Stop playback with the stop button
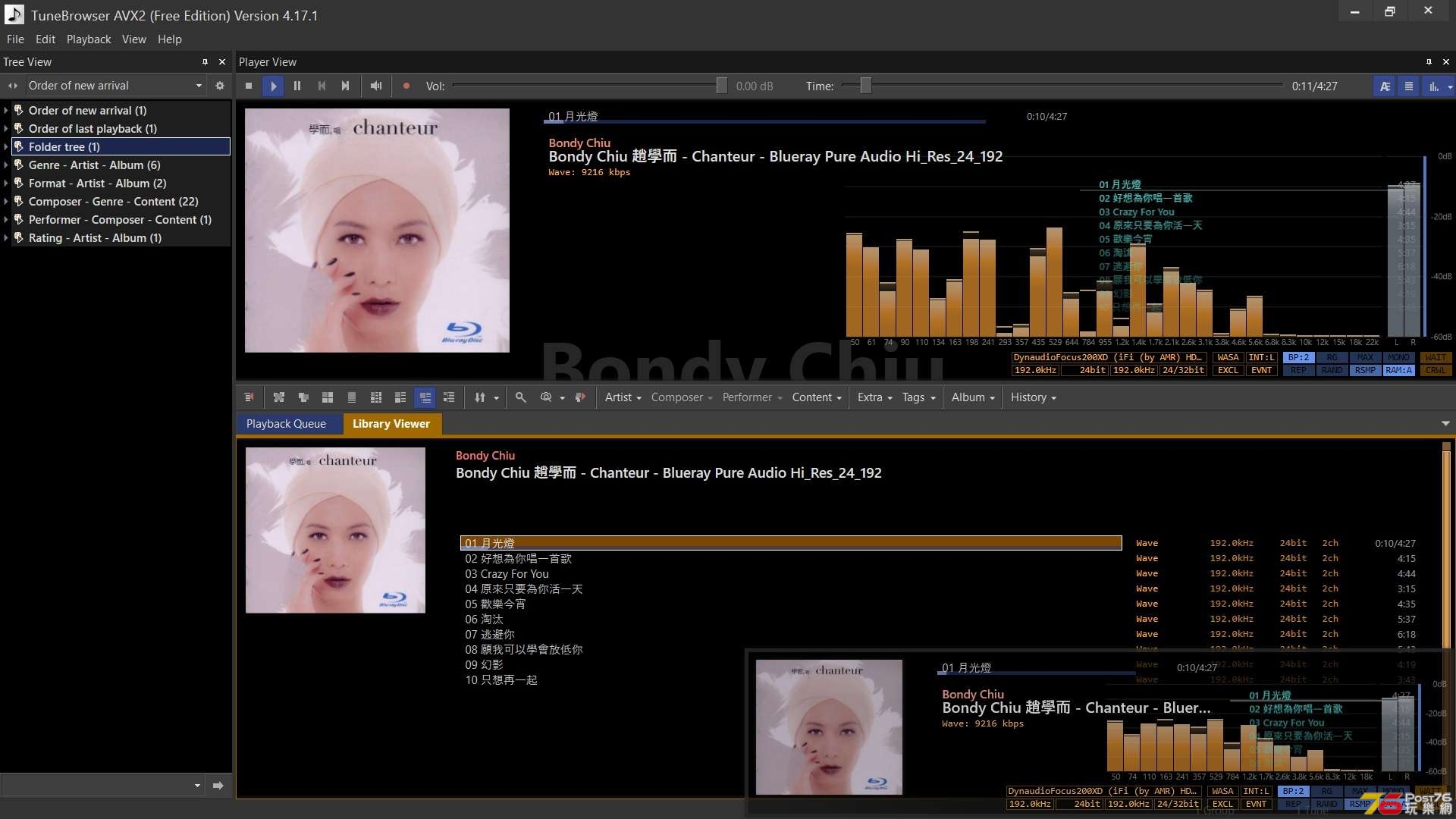This screenshot has height=819, width=1456. pos(249,86)
